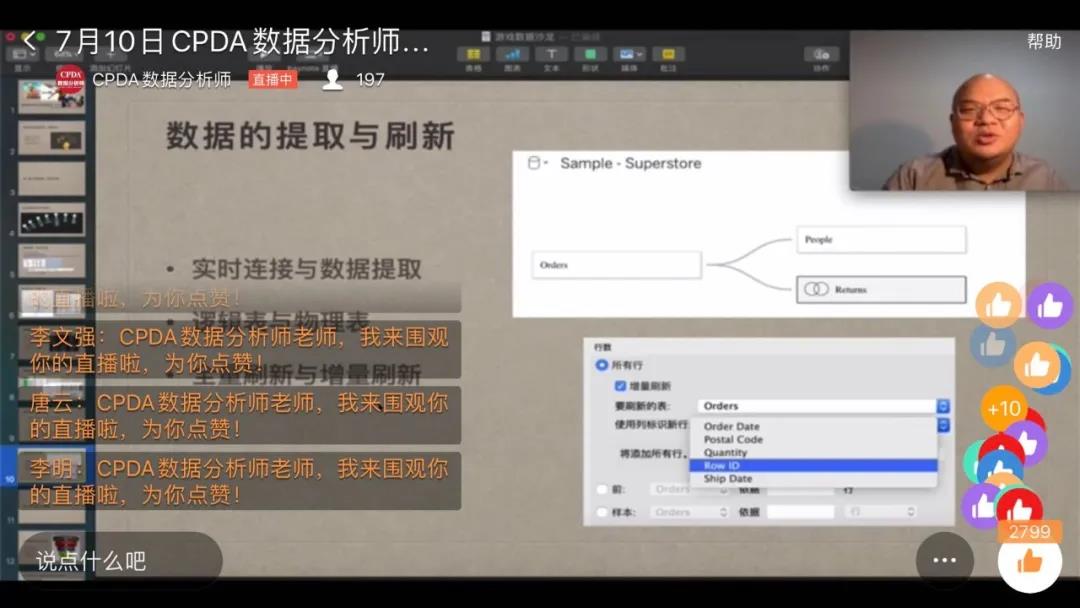
Task: Click the Keynote 文本 text toolbar icon
Action: click(x=551, y=54)
